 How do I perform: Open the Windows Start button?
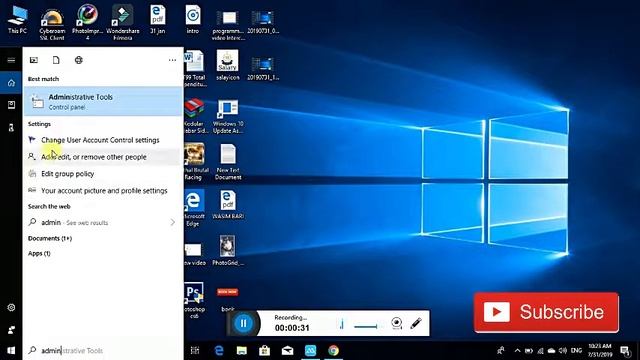click(11, 350)
